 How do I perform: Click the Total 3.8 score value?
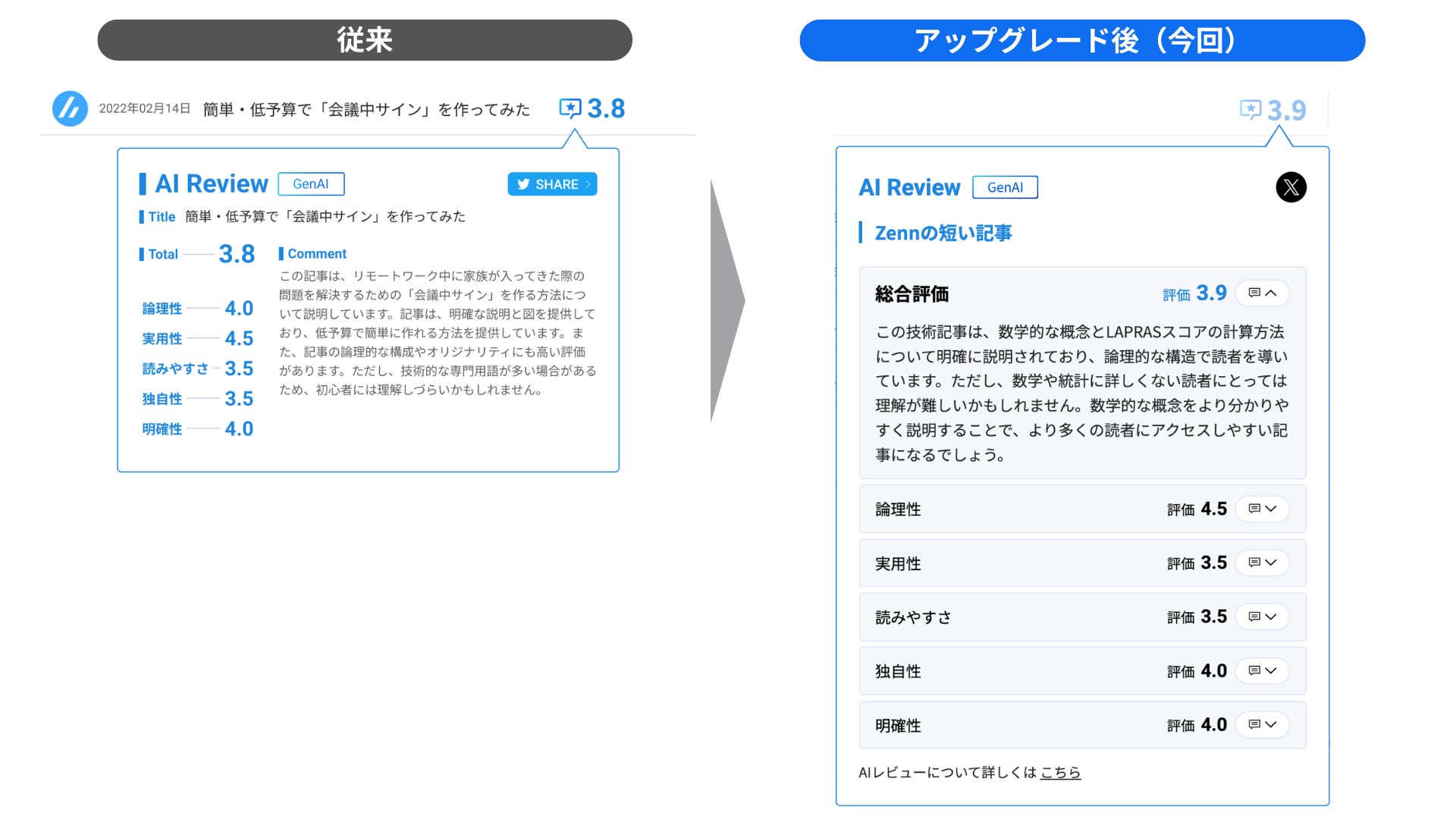[237, 254]
